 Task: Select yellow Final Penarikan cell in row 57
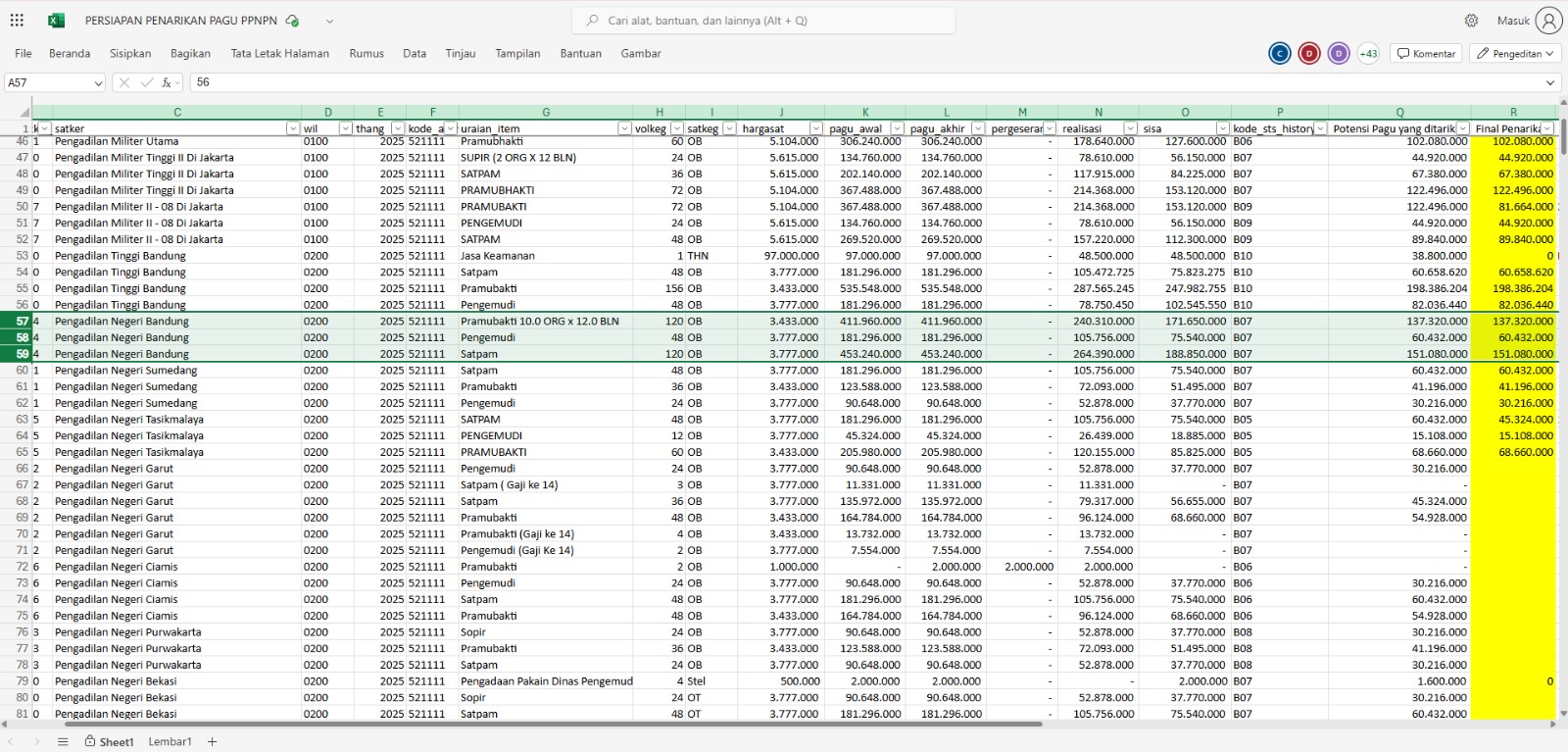coord(1512,322)
